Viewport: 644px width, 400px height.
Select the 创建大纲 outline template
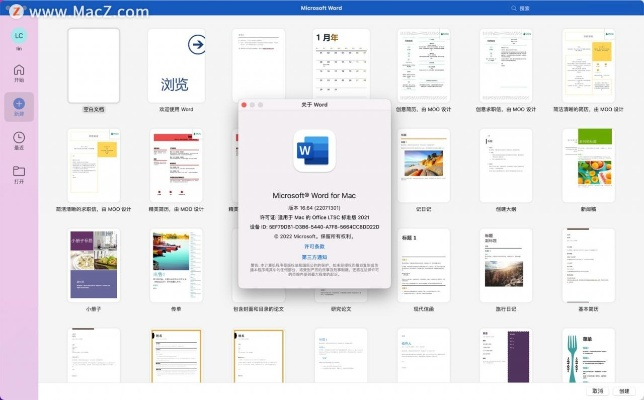pyautogui.click(x=506, y=166)
